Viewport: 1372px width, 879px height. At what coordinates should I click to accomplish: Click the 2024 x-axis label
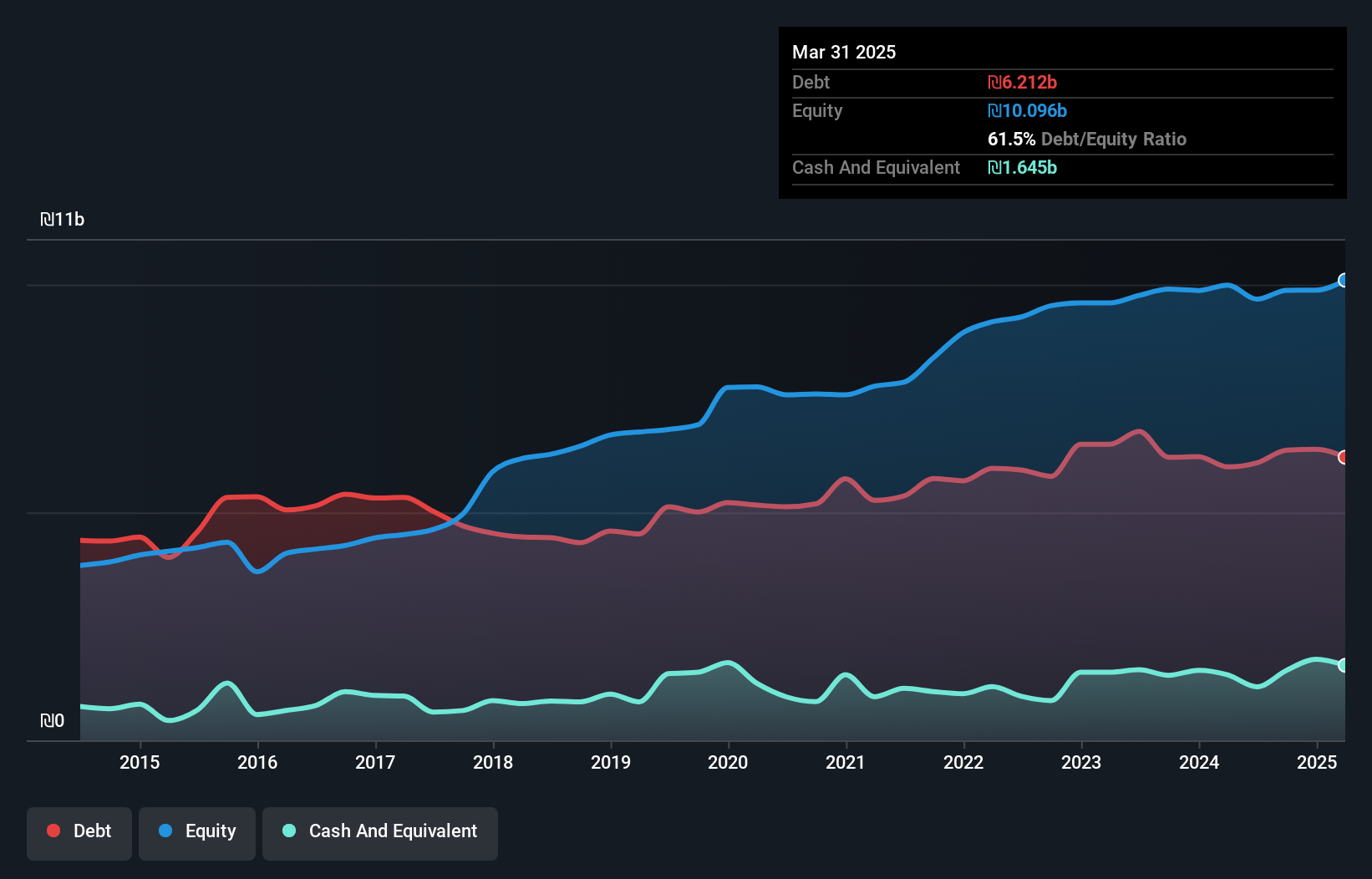coord(1199,762)
